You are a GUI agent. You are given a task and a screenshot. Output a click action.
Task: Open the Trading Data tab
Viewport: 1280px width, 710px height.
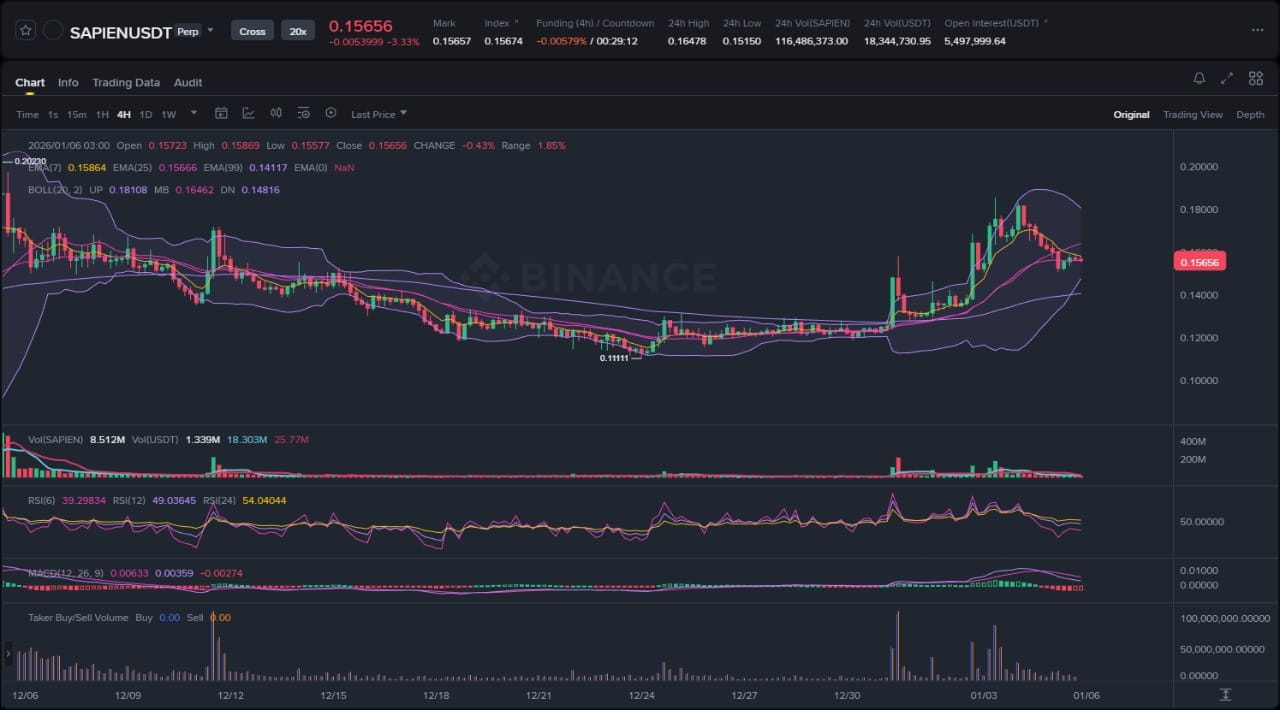pos(126,83)
